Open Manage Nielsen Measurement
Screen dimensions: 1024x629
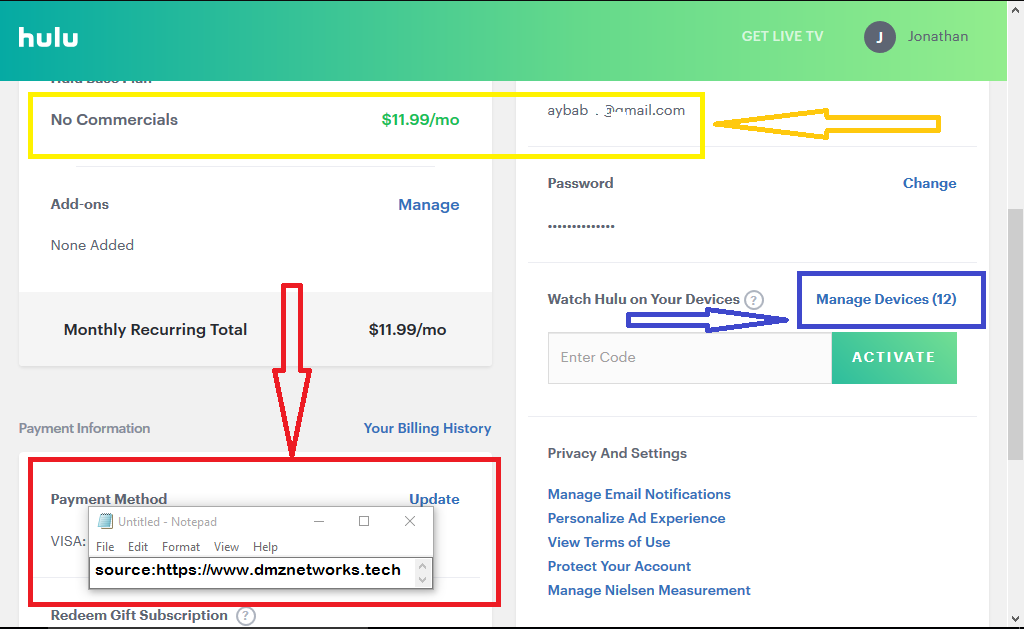tap(648, 590)
